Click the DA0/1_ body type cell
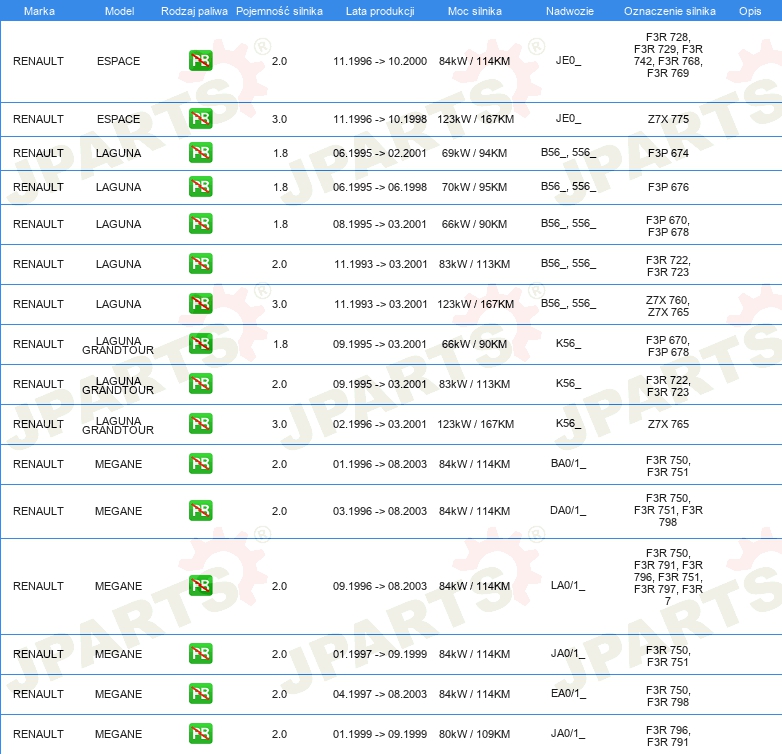This screenshot has width=782, height=754. (x=568, y=511)
